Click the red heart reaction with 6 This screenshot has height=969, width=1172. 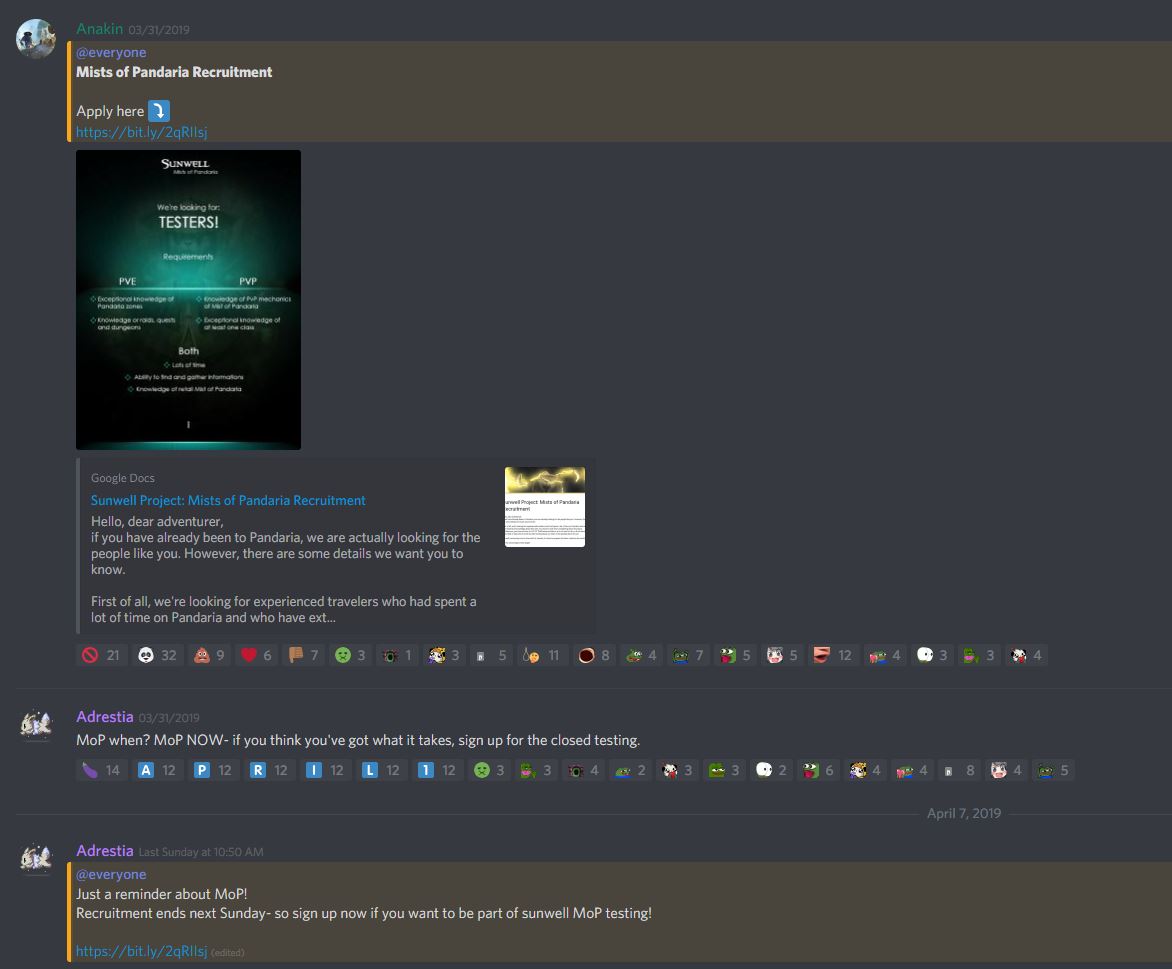tap(257, 655)
